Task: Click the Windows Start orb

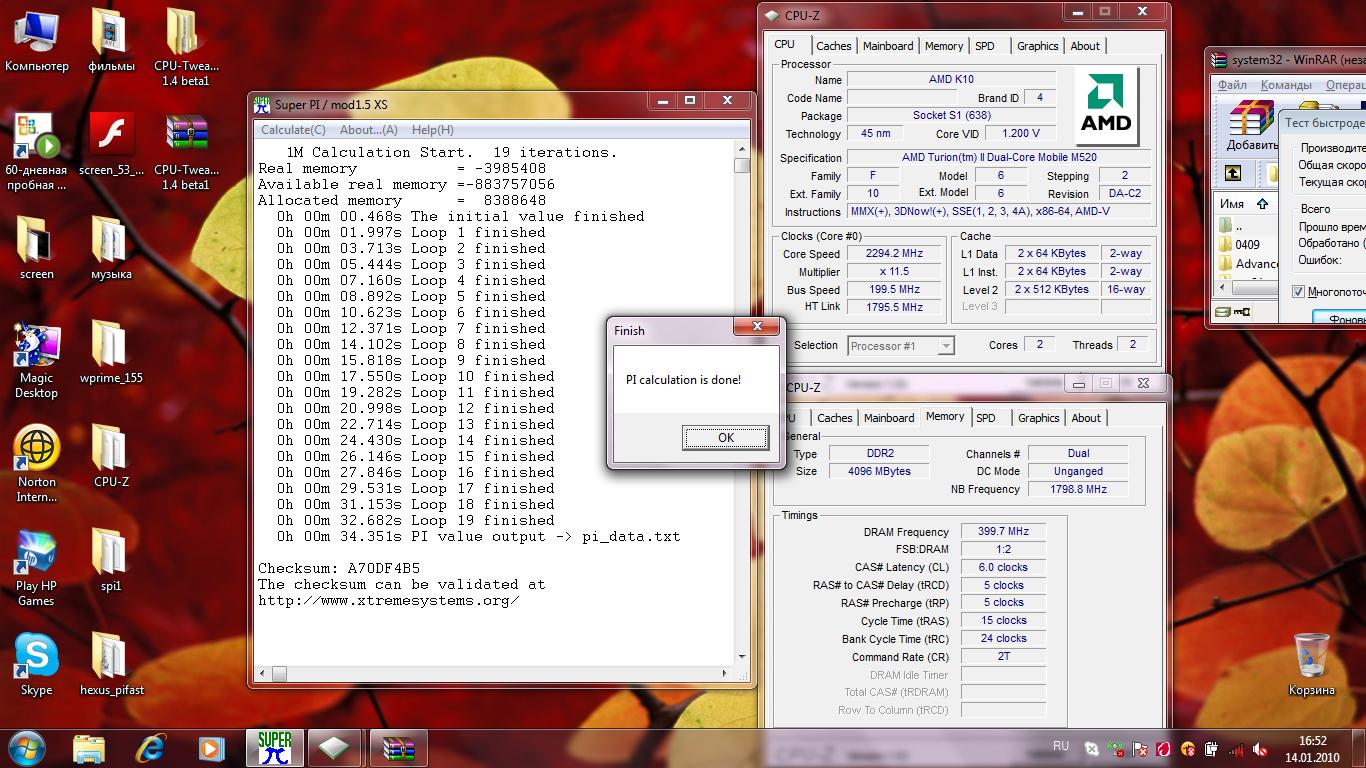Action: (25, 747)
